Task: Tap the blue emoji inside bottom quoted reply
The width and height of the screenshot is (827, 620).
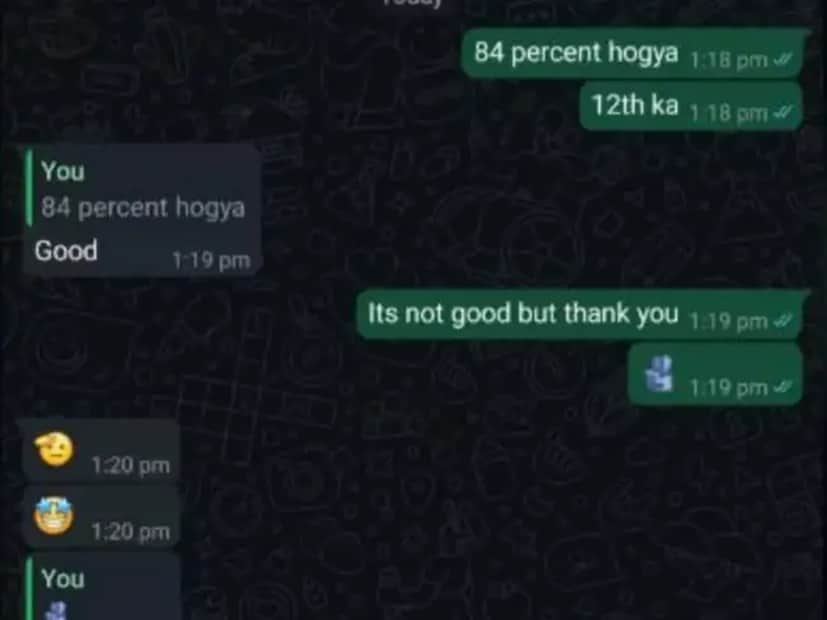Action: point(56,611)
